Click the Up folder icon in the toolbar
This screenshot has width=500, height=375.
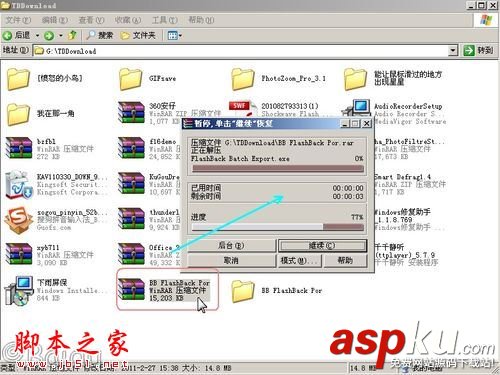click(72, 35)
